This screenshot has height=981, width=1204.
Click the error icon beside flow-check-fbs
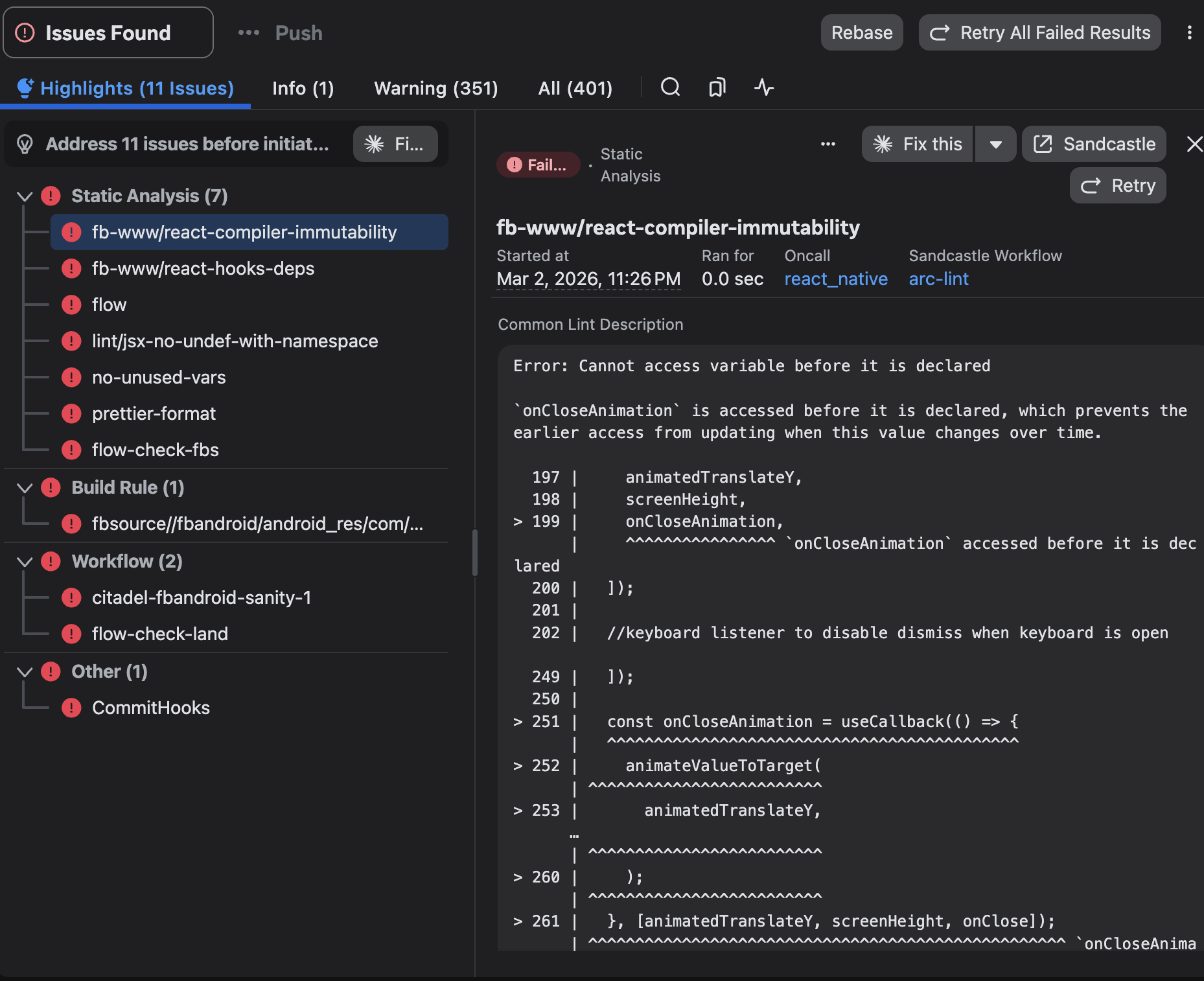coord(71,450)
